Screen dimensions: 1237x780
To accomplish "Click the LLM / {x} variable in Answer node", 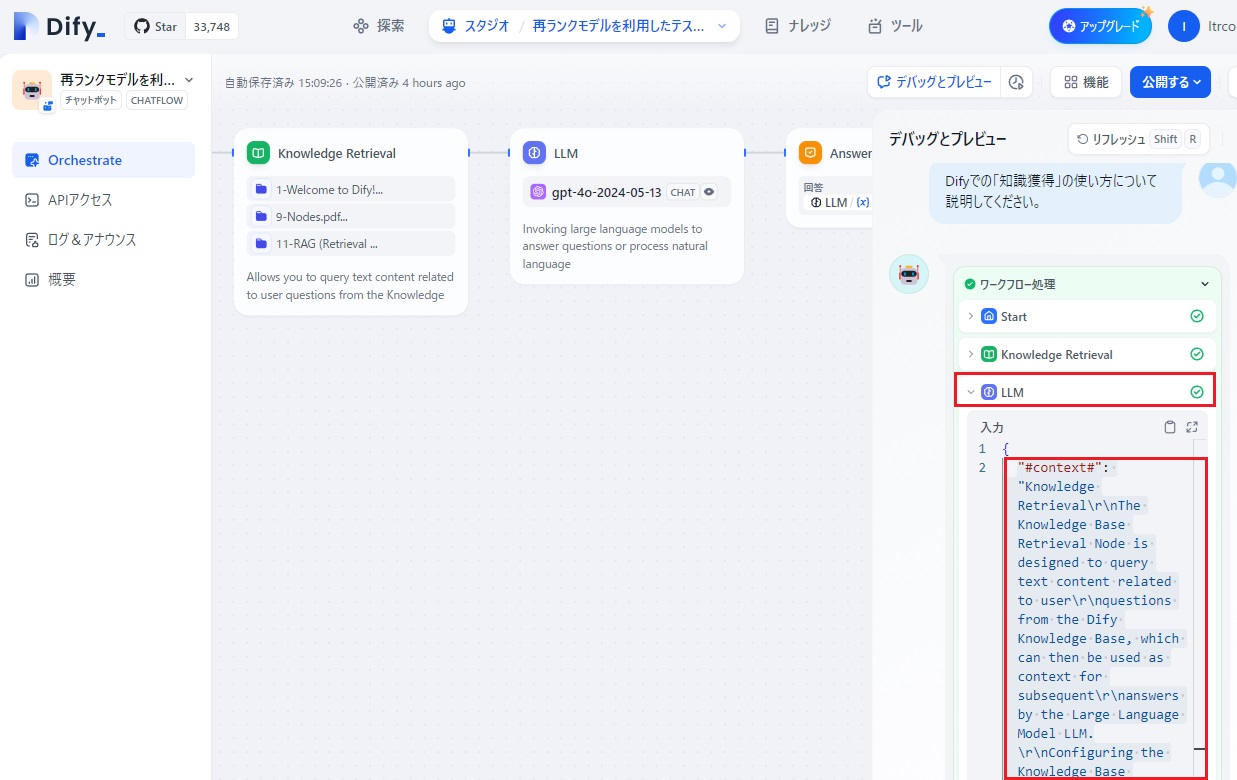I will 840,203.
